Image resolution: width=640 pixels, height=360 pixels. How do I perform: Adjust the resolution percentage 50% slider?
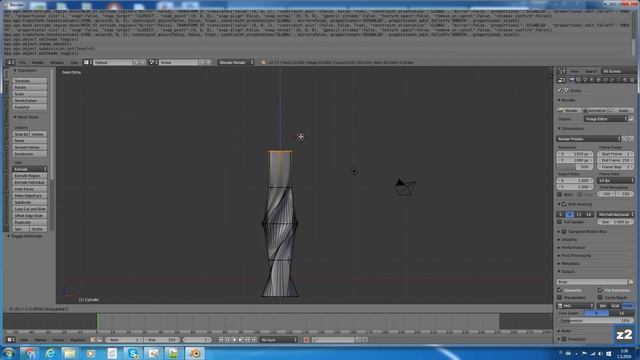tap(575, 167)
